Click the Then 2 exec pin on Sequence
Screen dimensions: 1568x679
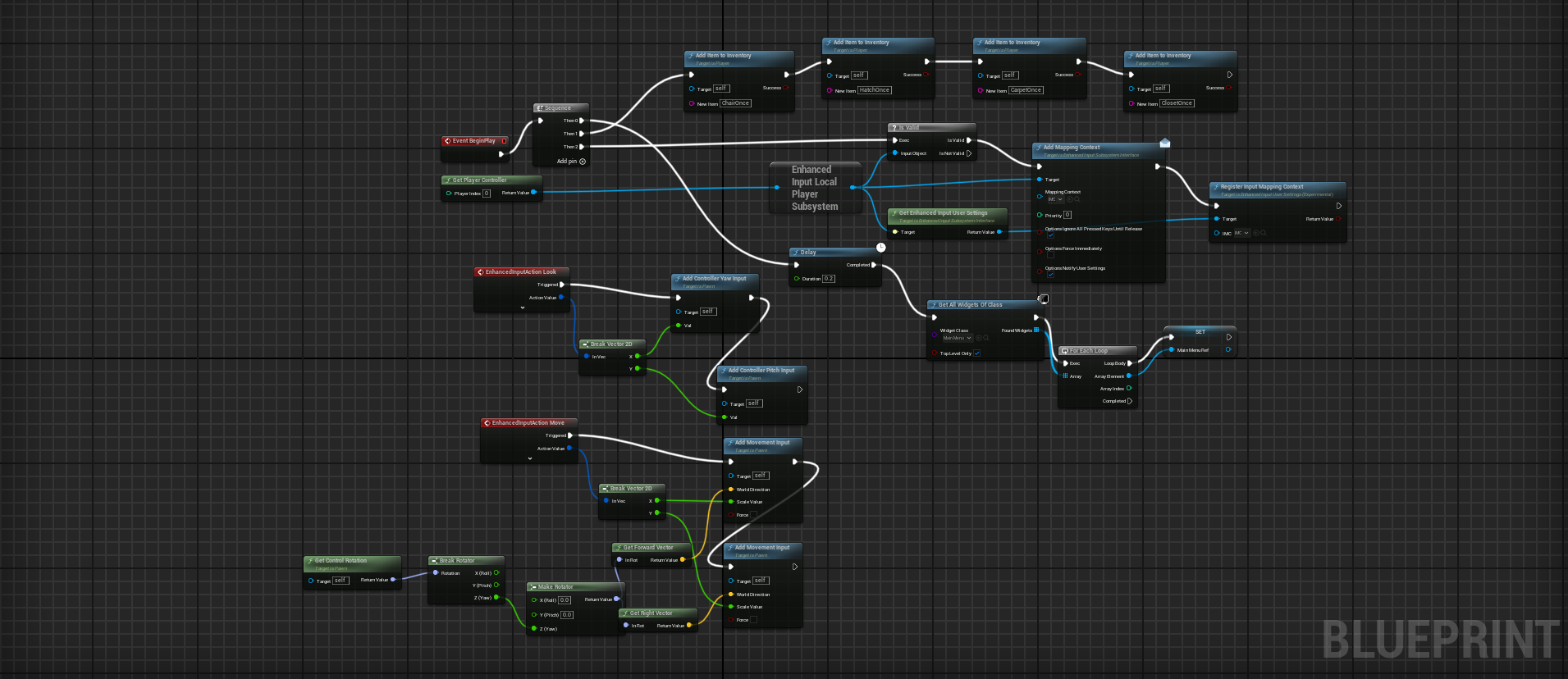coord(582,147)
